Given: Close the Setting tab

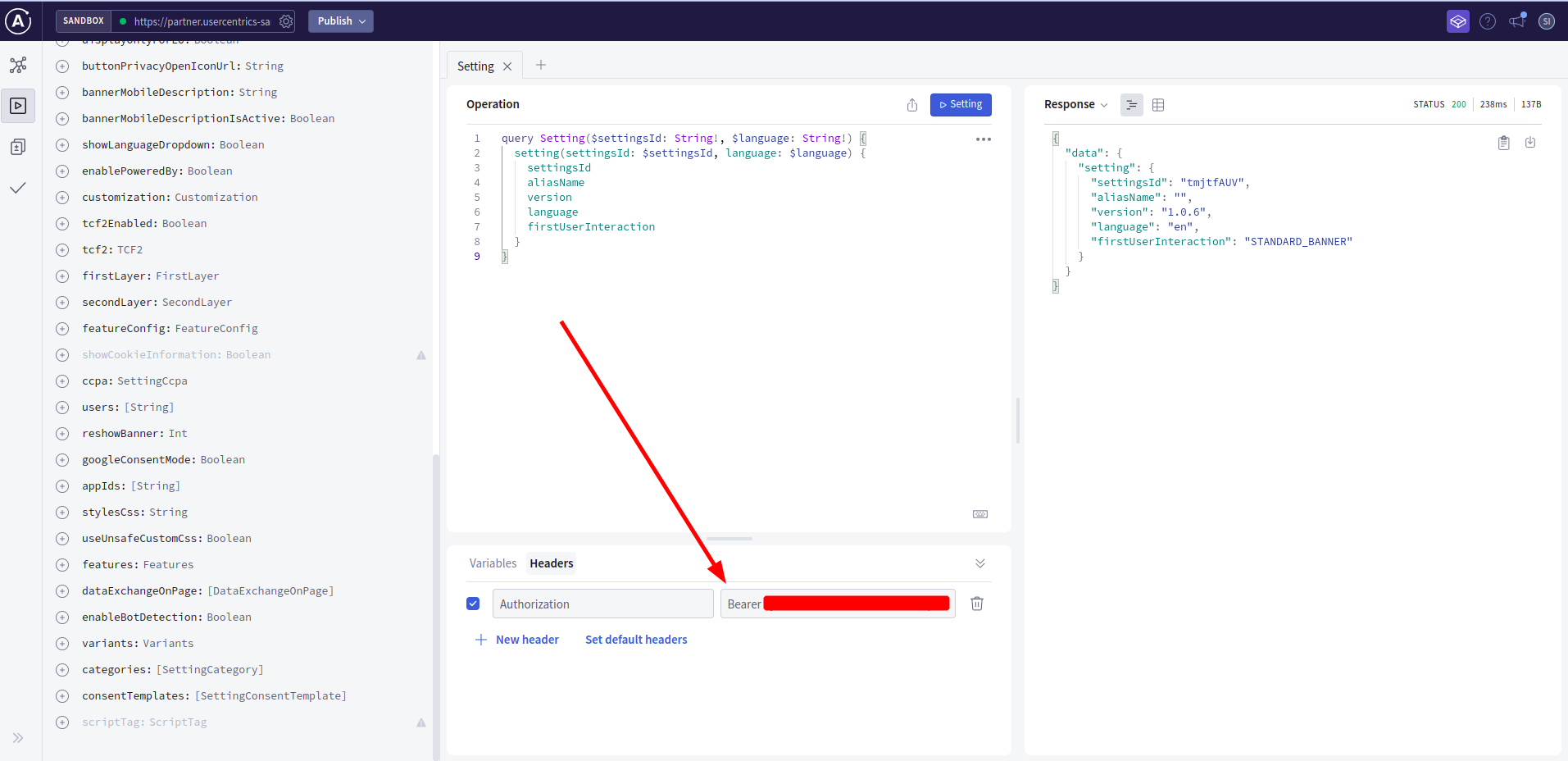Looking at the screenshot, I should [507, 66].
